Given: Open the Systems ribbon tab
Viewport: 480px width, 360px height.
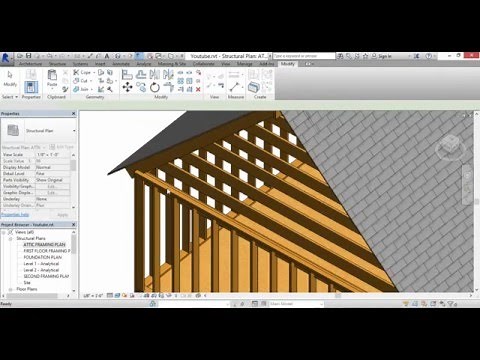Looking at the screenshot, I should [x=80, y=64].
